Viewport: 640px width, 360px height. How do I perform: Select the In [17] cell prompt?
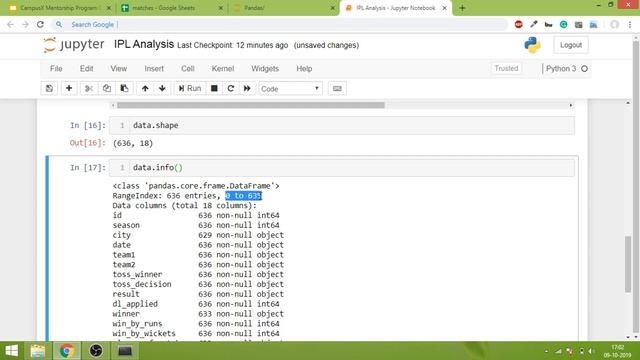point(88,168)
